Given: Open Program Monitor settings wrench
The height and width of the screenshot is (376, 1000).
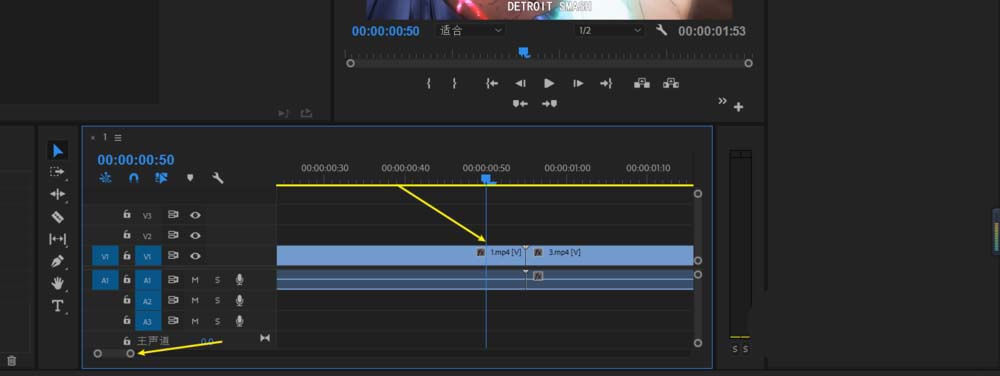Looking at the screenshot, I should point(661,30).
